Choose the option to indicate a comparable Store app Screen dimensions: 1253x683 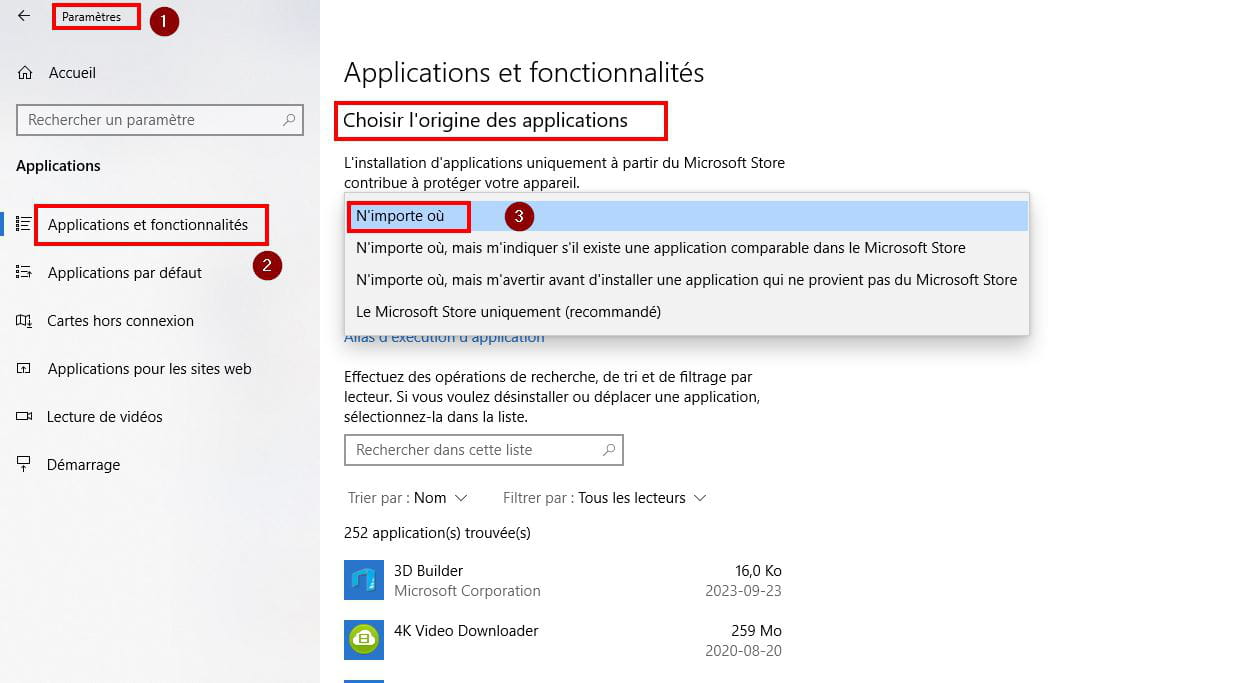tap(686, 248)
